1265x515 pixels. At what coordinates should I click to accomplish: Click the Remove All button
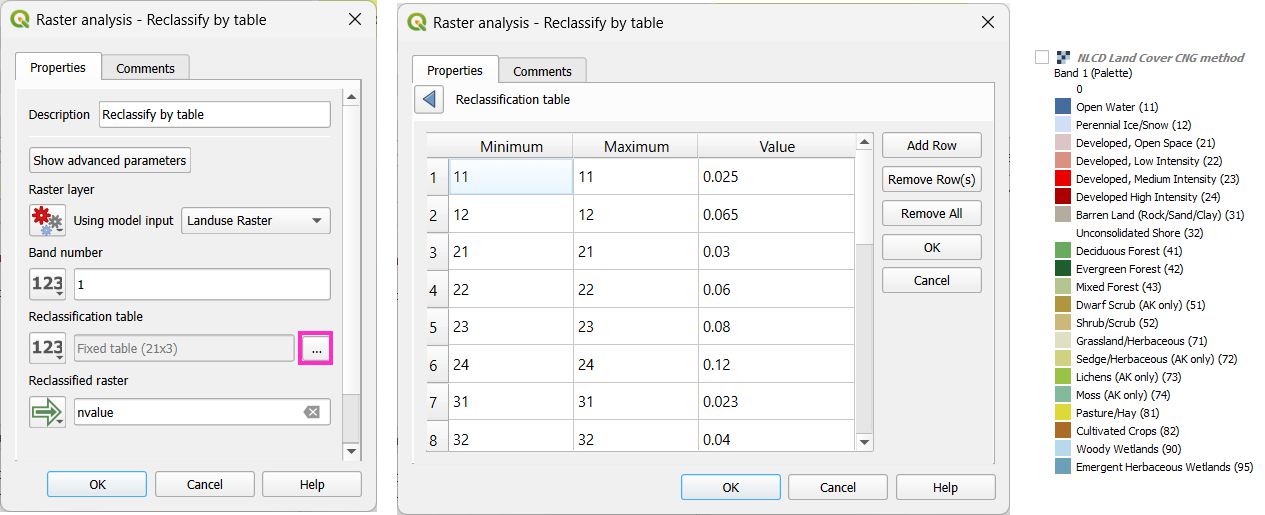tap(931, 213)
